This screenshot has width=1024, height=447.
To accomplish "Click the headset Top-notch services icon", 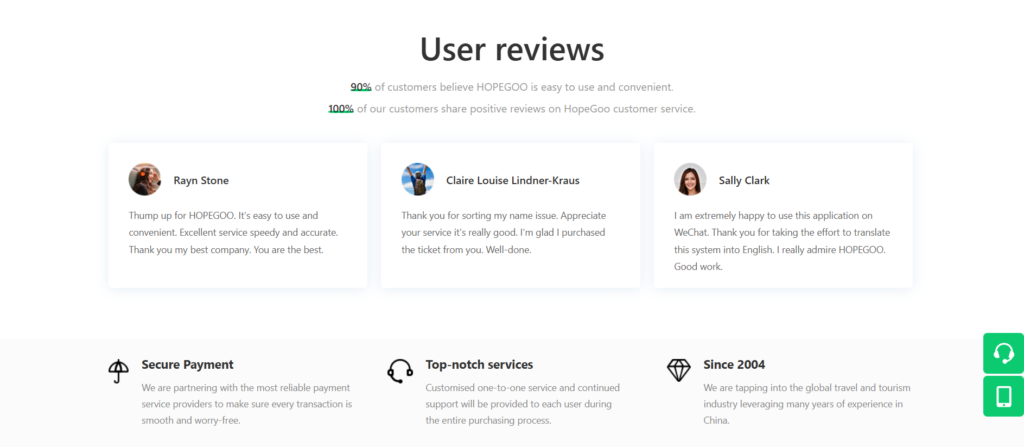I will click(x=400, y=371).
